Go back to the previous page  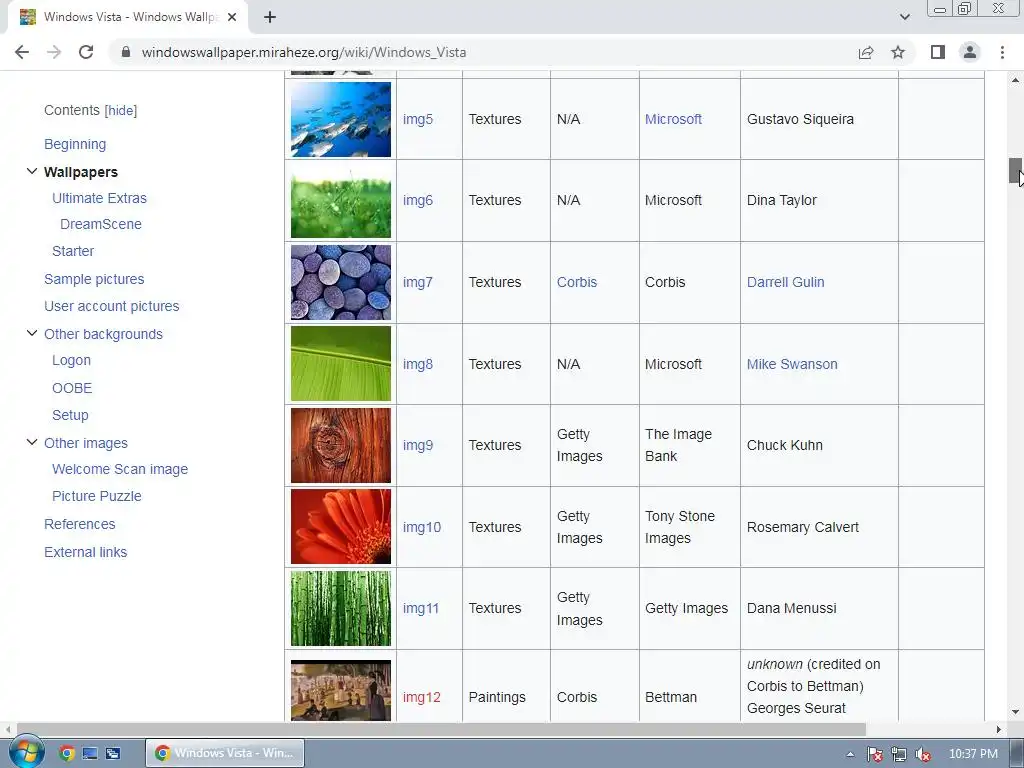tap(22, 52)
